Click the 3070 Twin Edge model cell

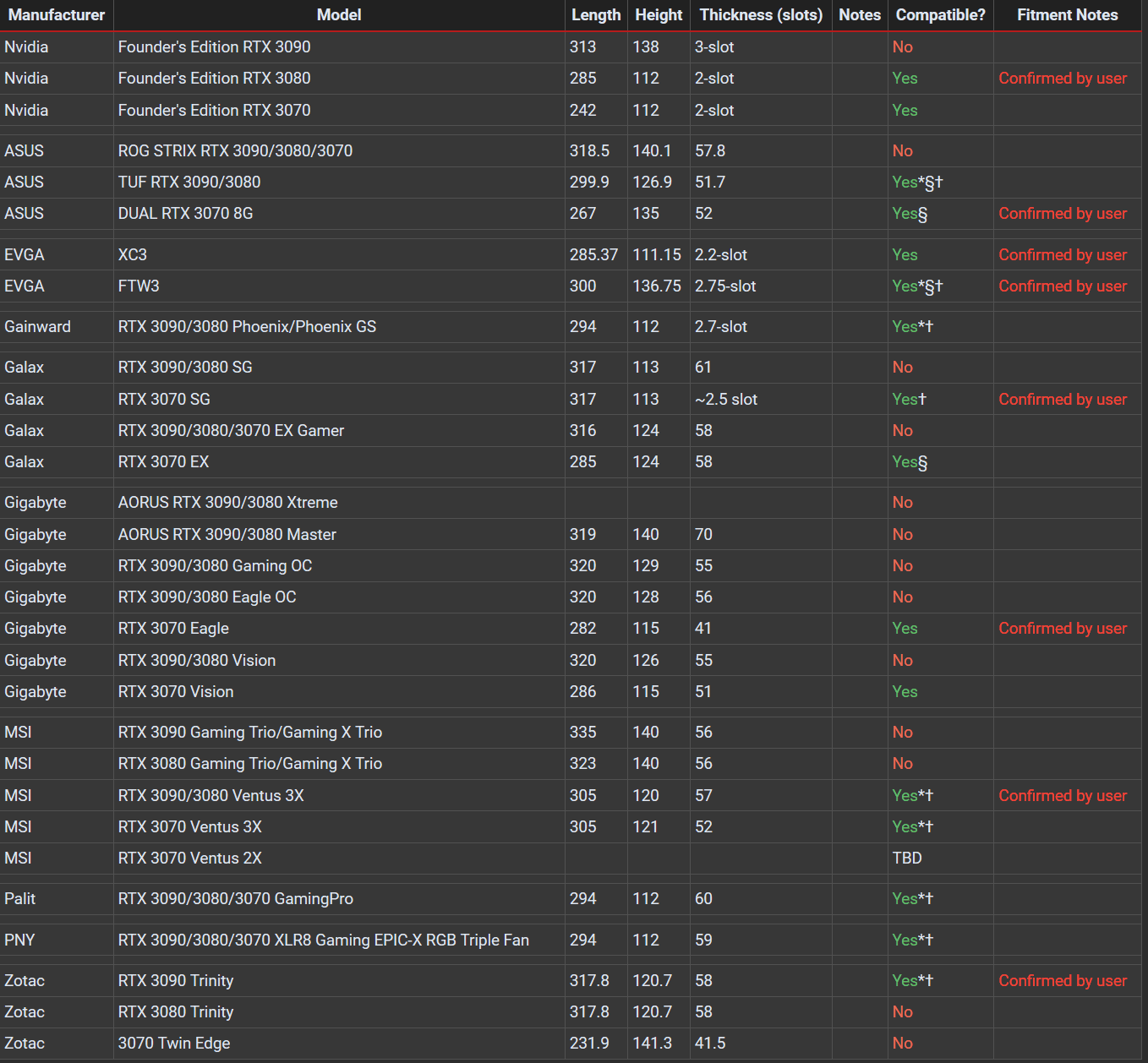click(339, 1044)
